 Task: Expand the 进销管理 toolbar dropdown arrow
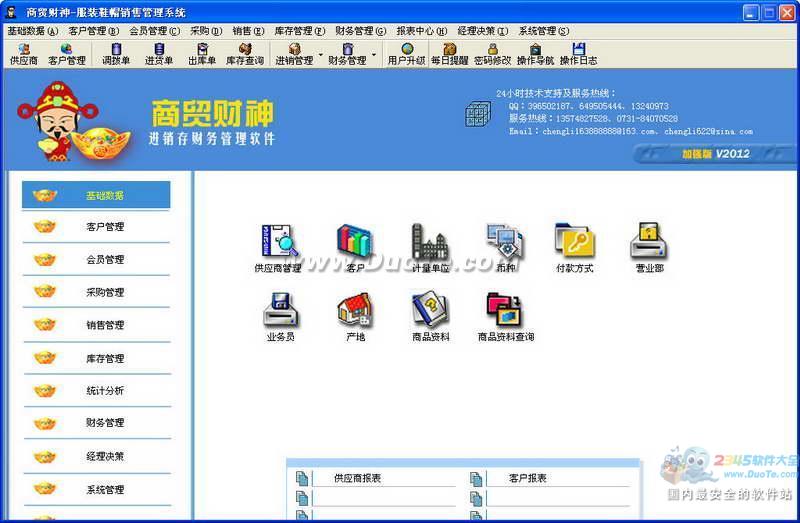click(x=321, y=54)
